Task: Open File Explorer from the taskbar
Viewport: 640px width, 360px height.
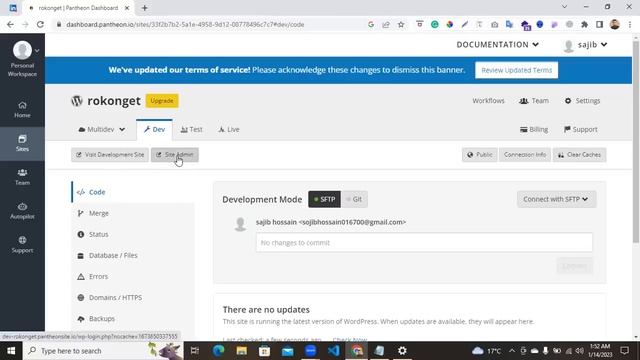Action: tap(241, 351)
